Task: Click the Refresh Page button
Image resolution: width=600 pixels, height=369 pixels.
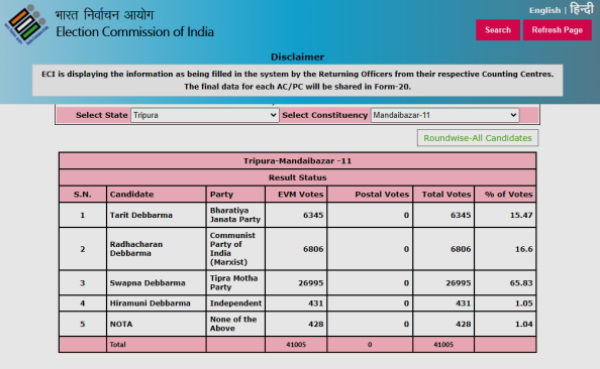Action: pyautogui.click(x=557, y=30)
